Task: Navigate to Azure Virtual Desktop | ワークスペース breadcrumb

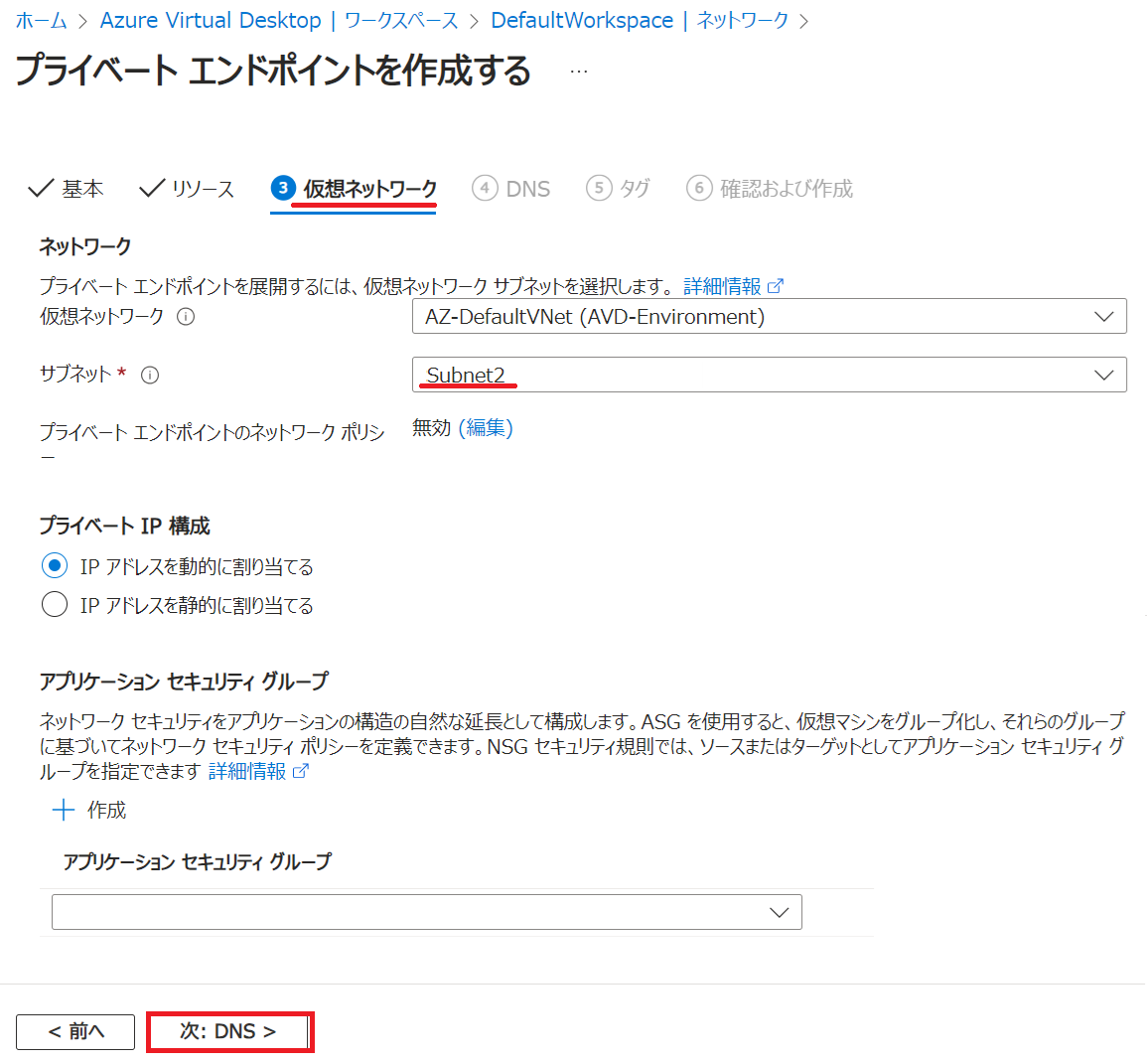Action: pos(279,21)
